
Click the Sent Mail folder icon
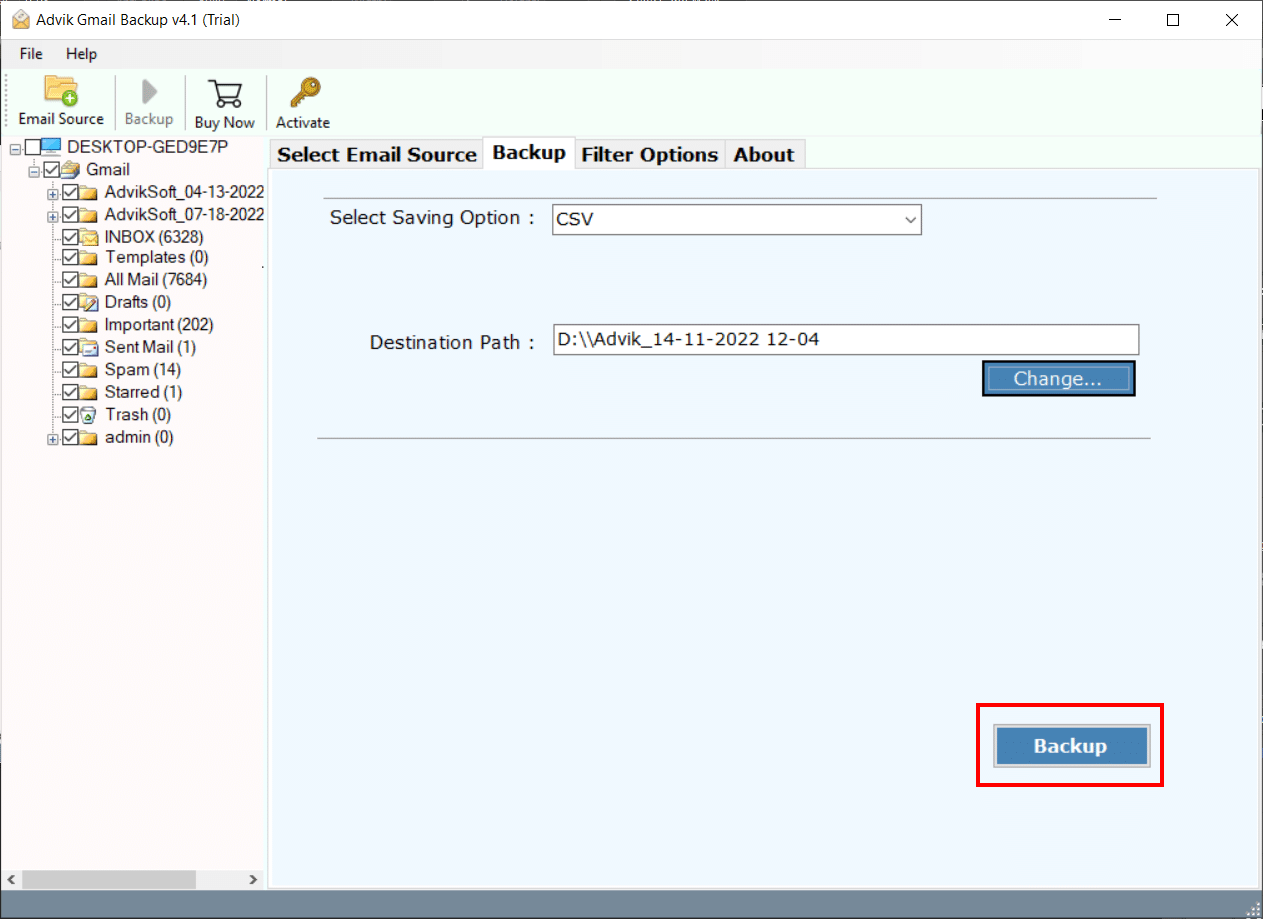(89, 347)
